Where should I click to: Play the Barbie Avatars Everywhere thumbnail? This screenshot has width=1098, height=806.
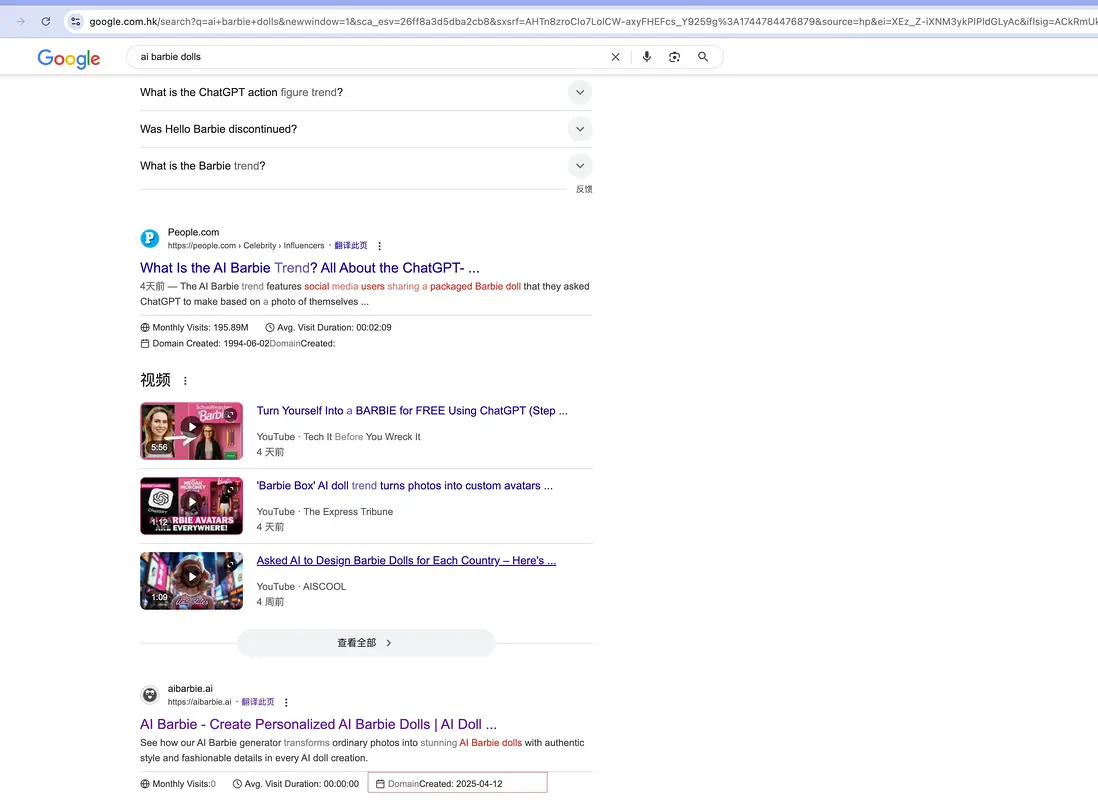(191, 506)
